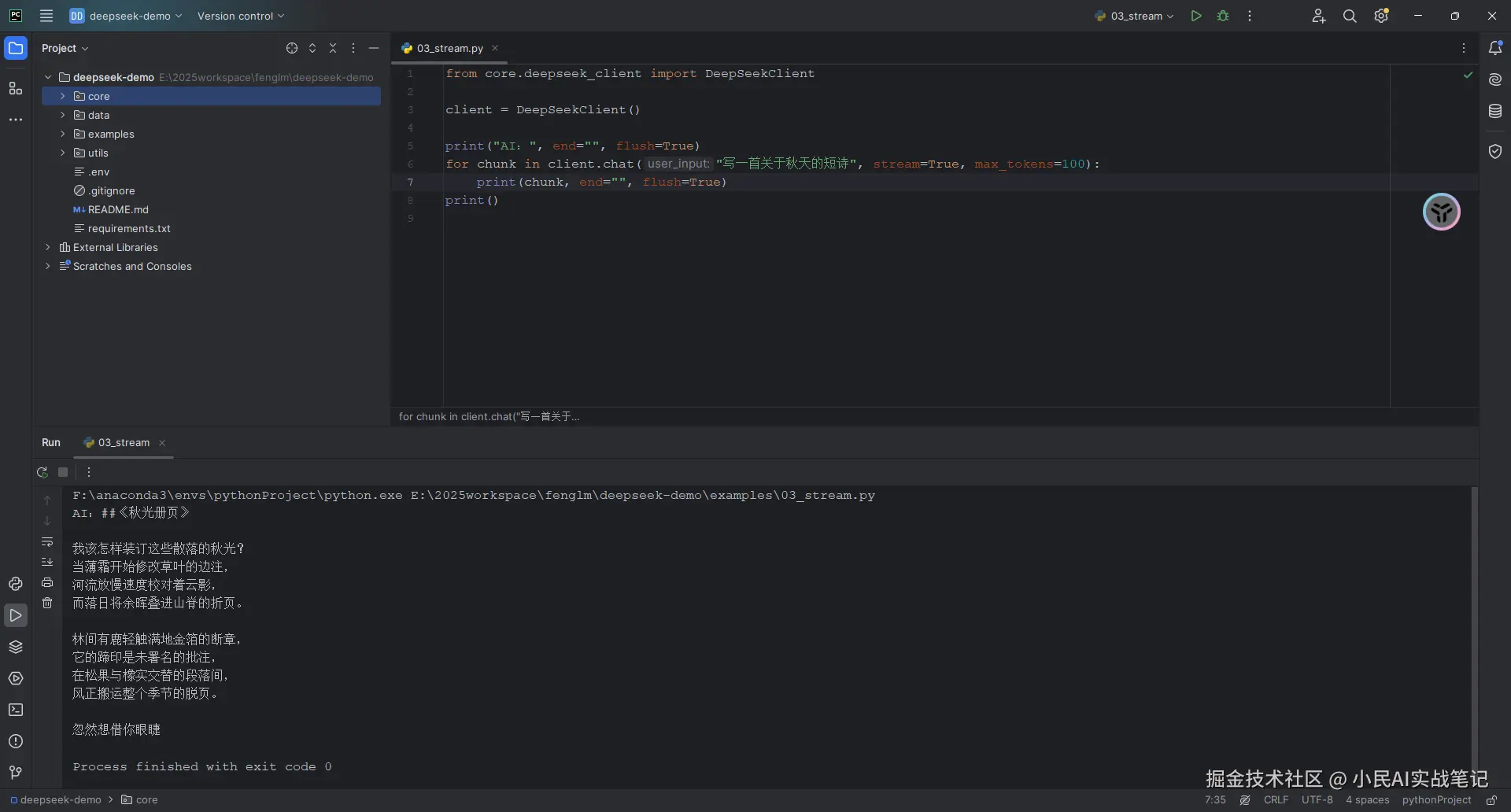Image resolution: width=1511 pixels, height=812 pixels.
Task: Open the Notifications bell
Action: 1495,48
